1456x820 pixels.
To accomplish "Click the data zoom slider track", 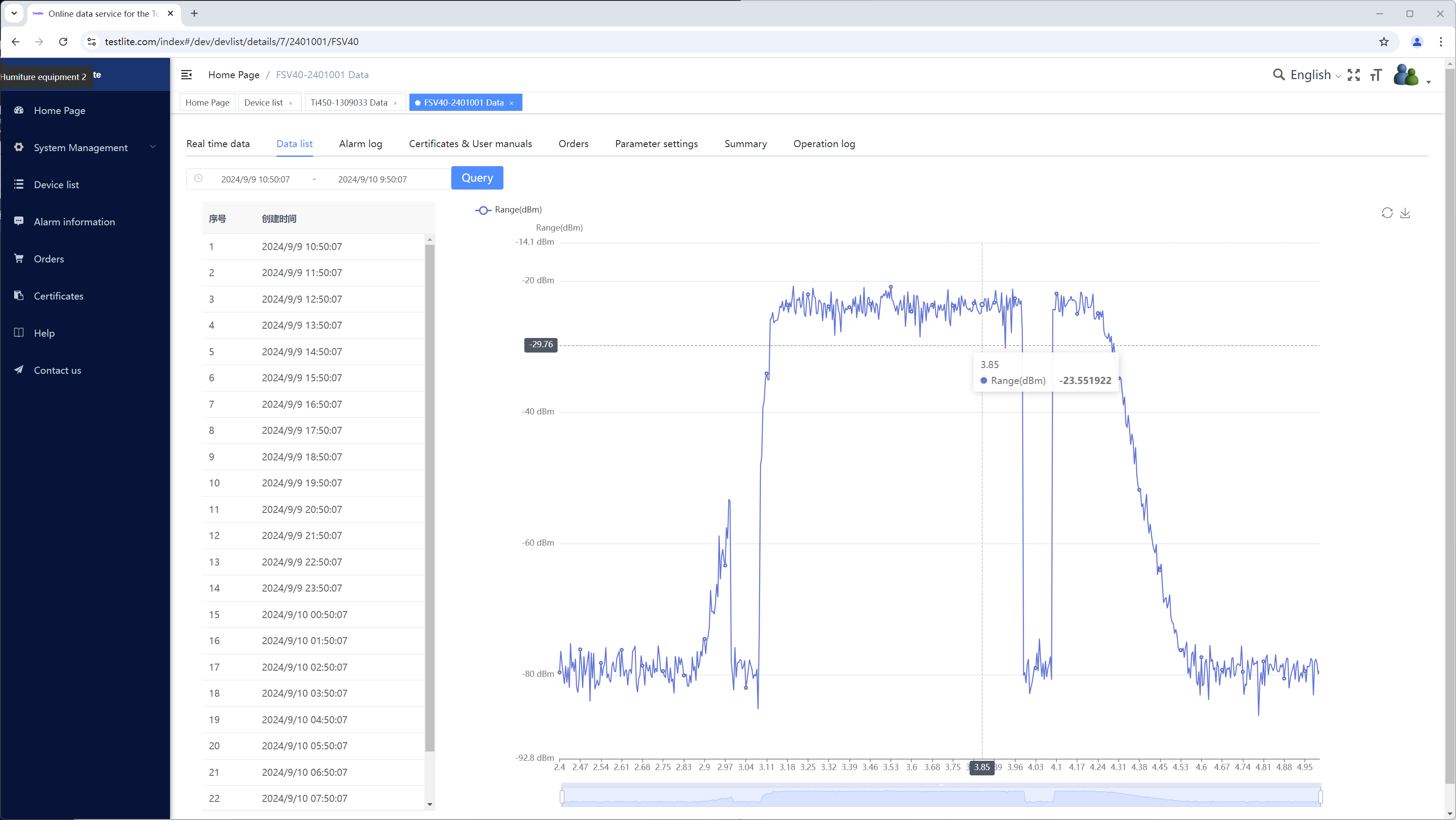I will click(941, 797).
